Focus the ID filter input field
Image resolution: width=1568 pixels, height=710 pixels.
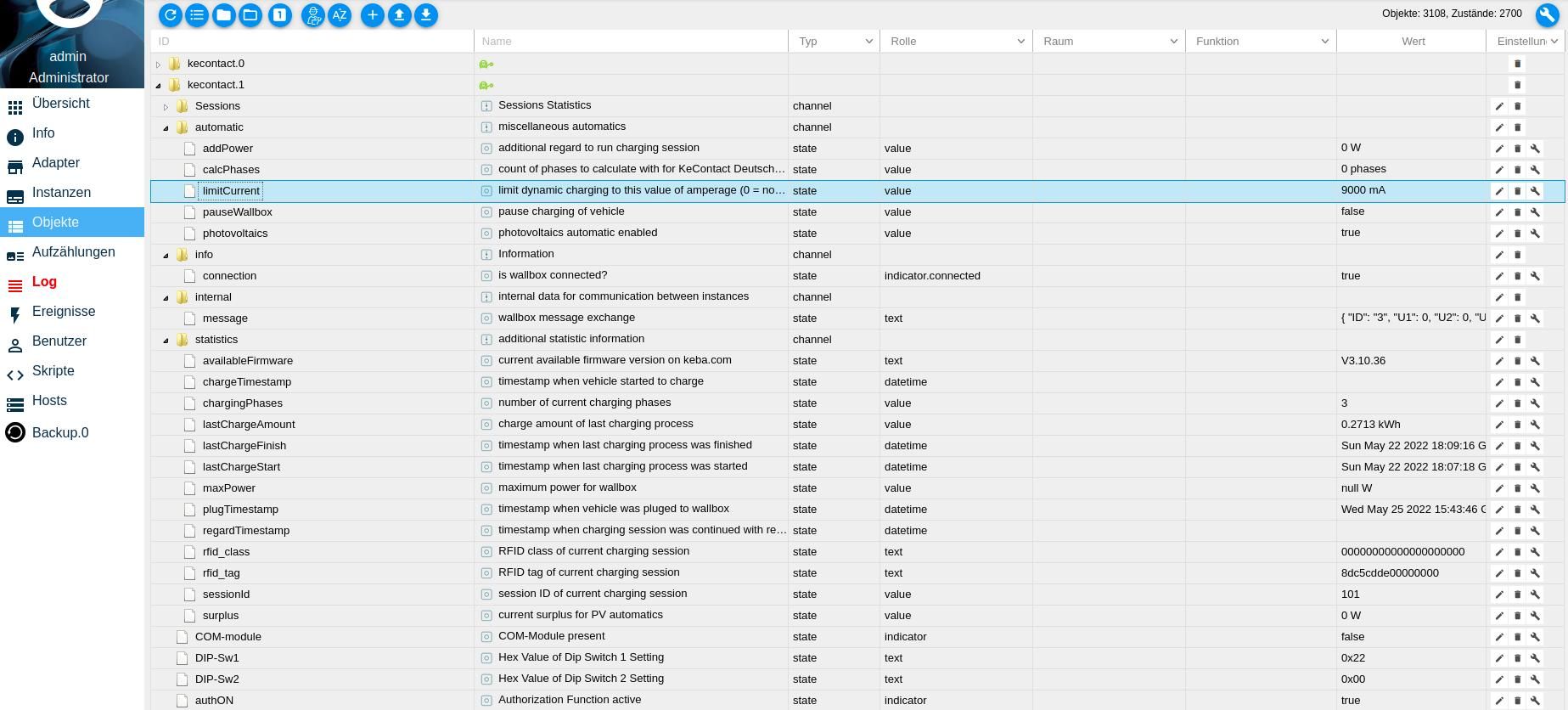coord(312,41)
